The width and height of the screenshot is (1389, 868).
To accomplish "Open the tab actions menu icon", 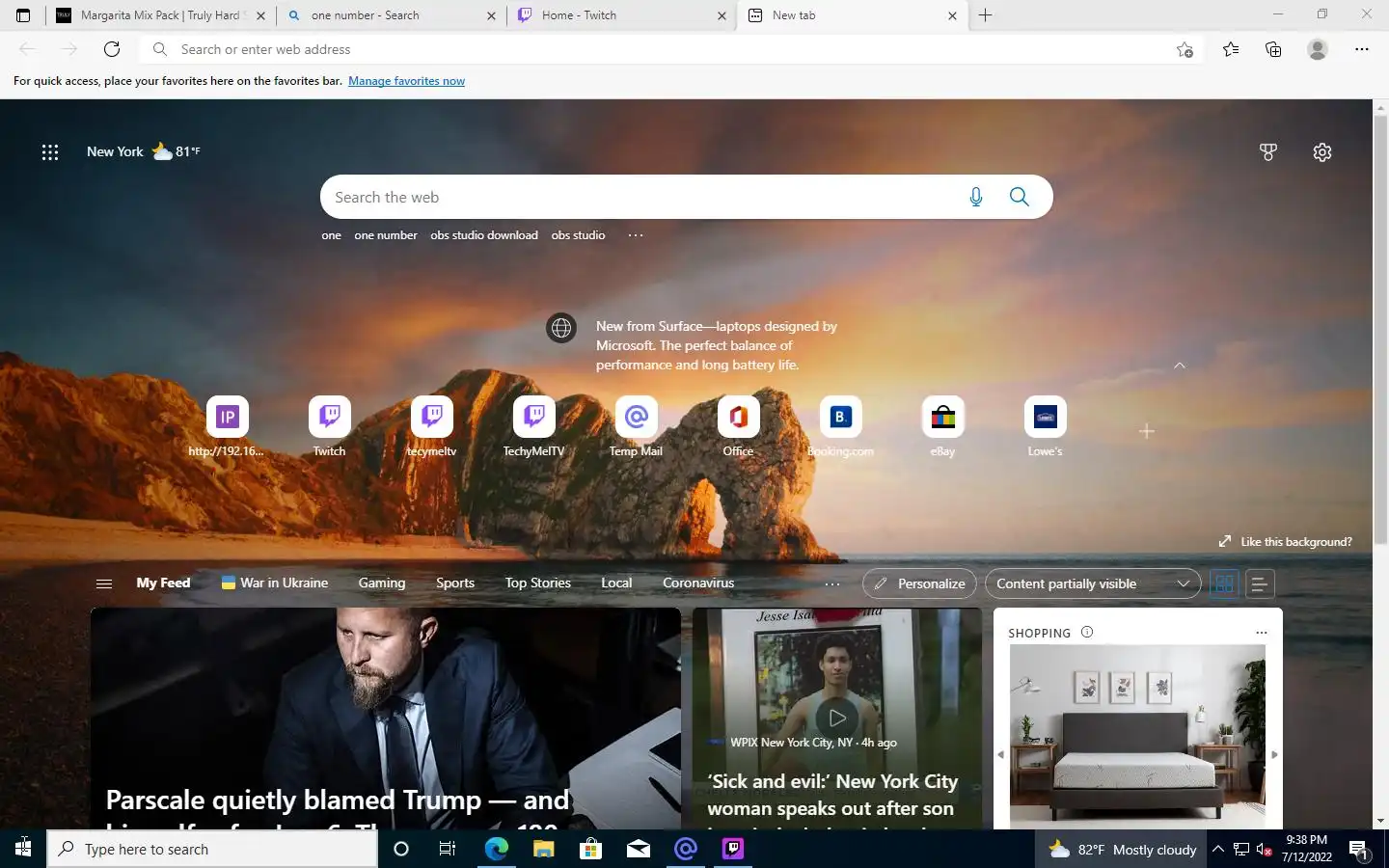I will coord(23,15).
